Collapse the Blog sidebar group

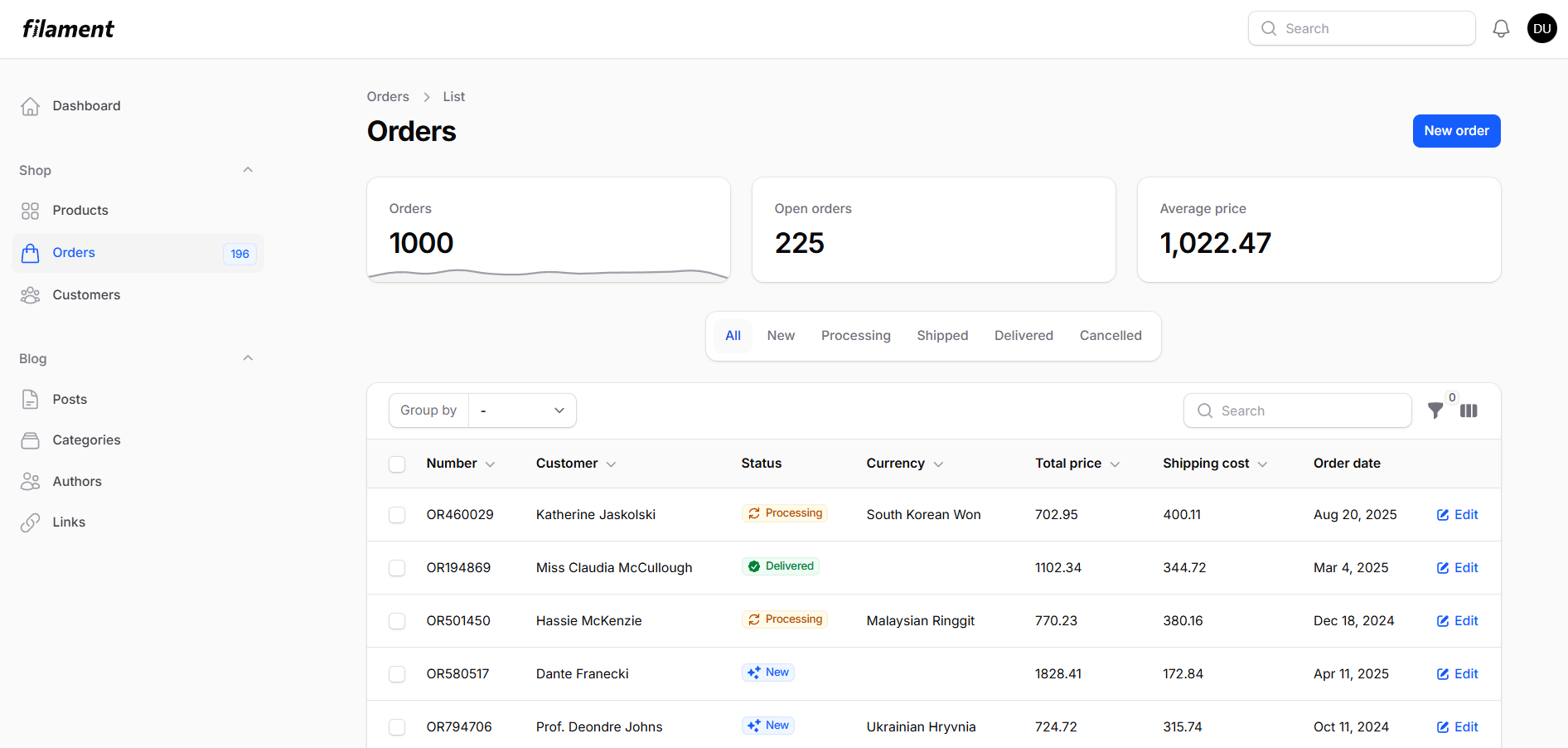247,358
